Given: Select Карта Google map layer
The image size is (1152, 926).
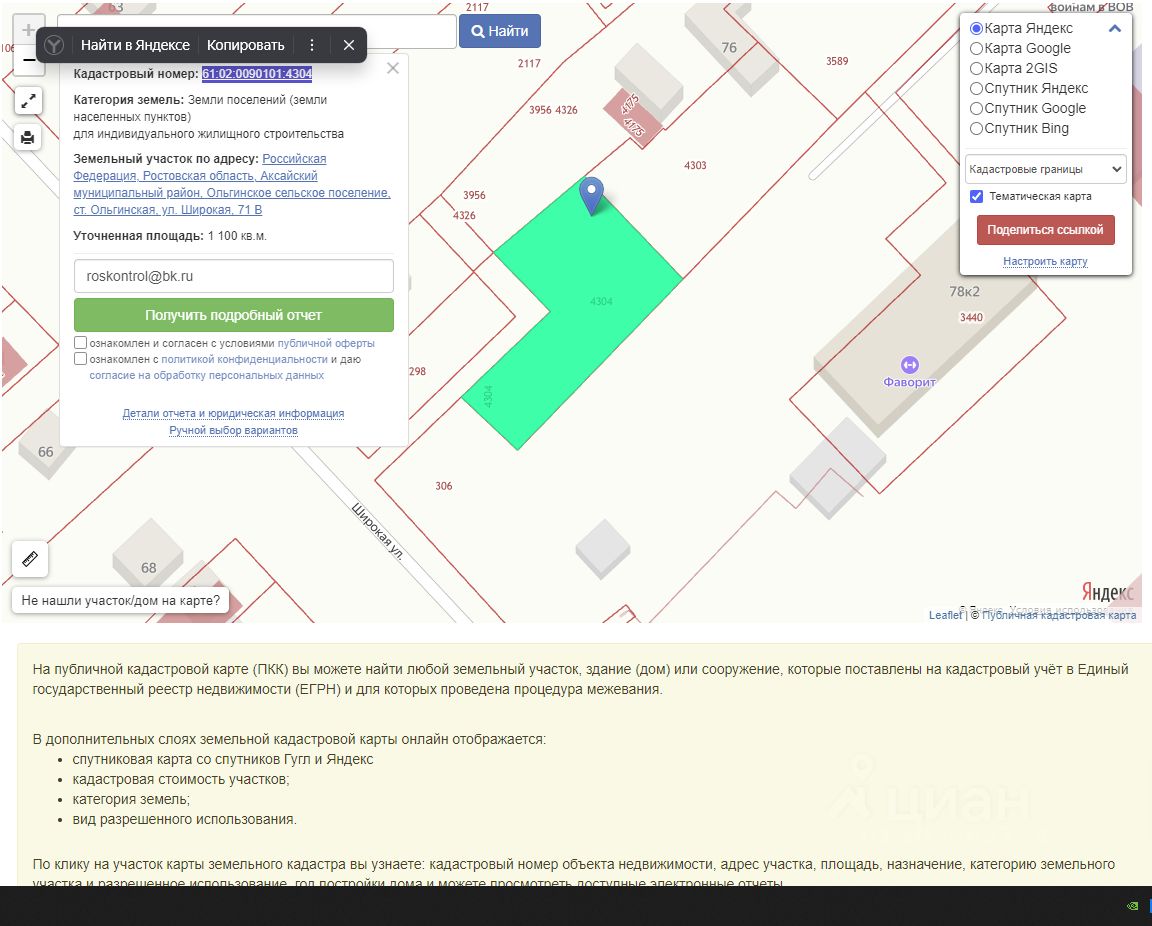Looking at the screenshot, I should pyautogui.click(x=976, y=49).
